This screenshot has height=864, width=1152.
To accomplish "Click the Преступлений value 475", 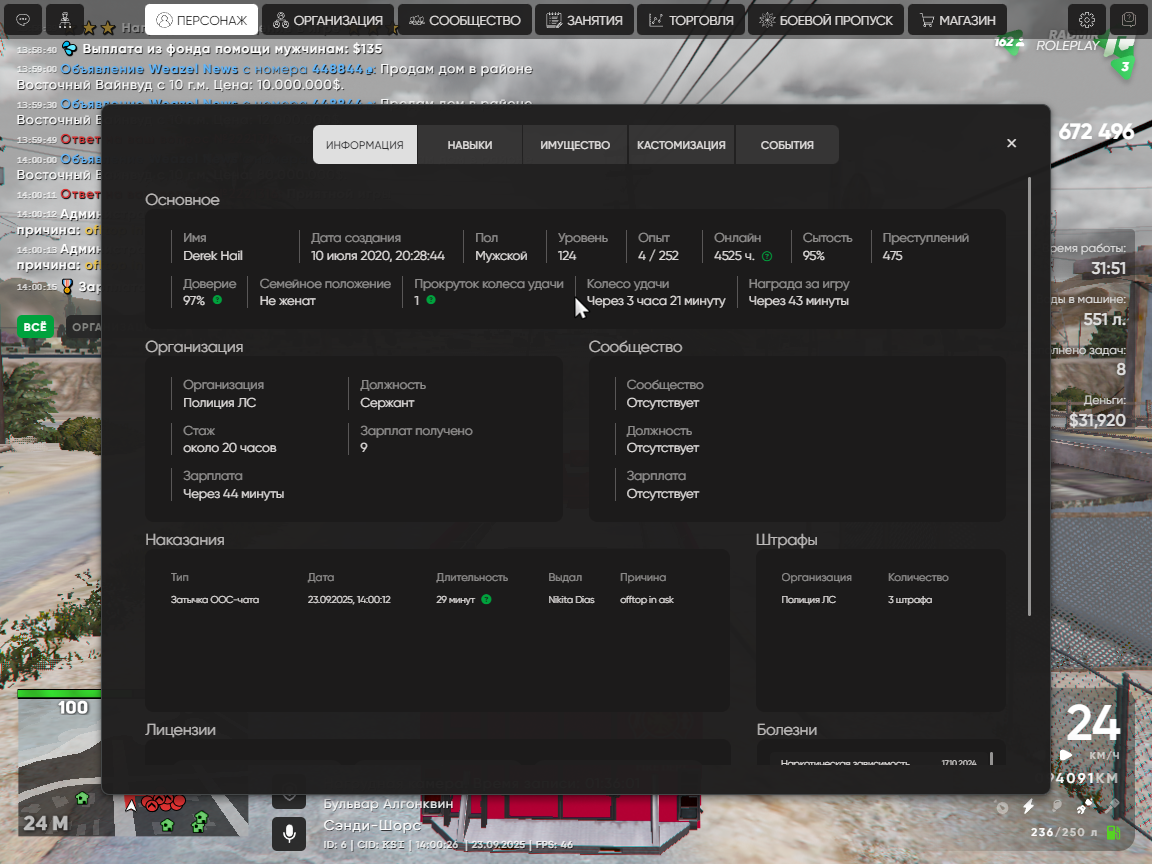I will (x=893, y=256).
